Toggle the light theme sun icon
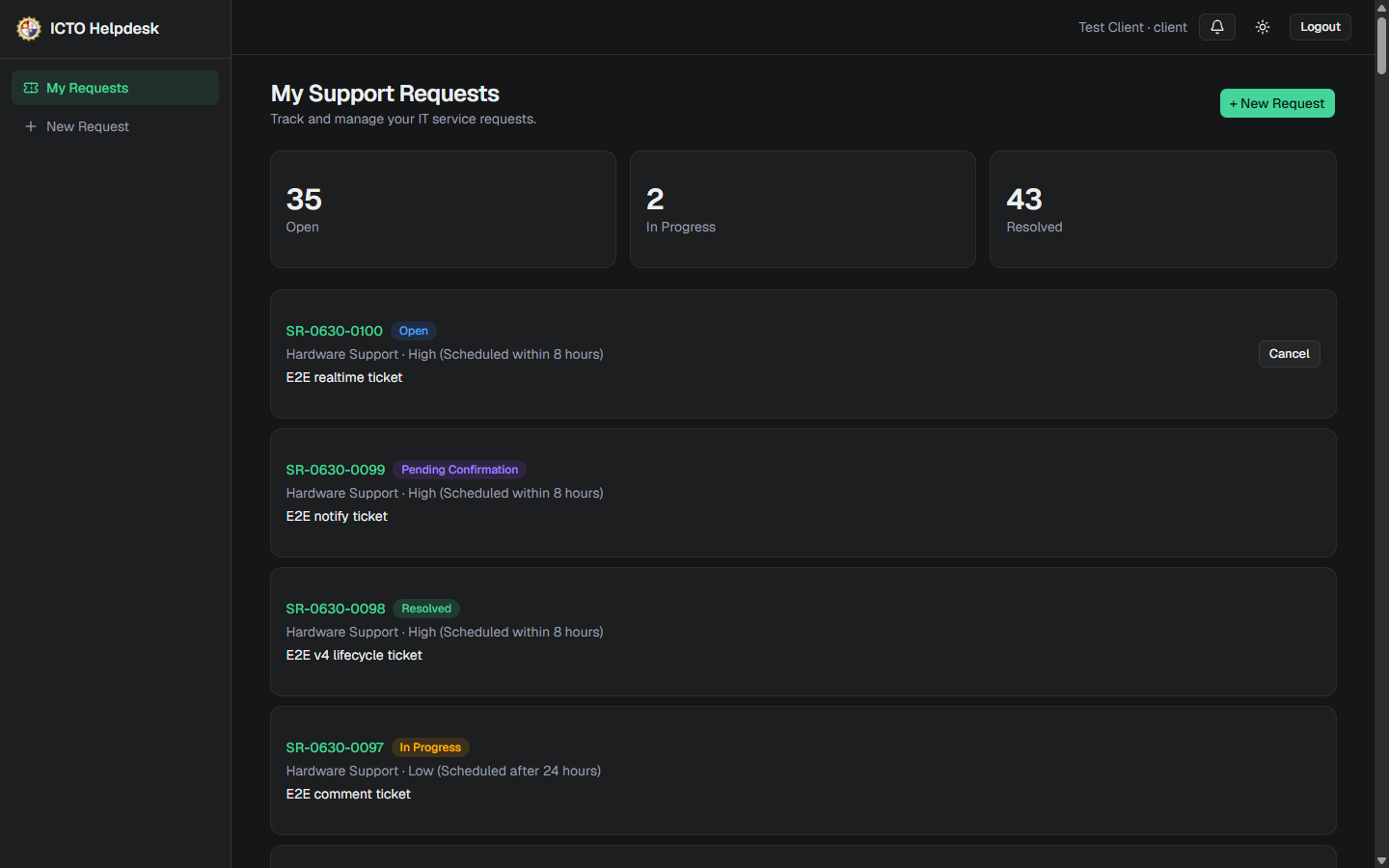Image resolution: width=1389 pixels, height=868 pixels. pyautogui.click(x=1263, y=27)
